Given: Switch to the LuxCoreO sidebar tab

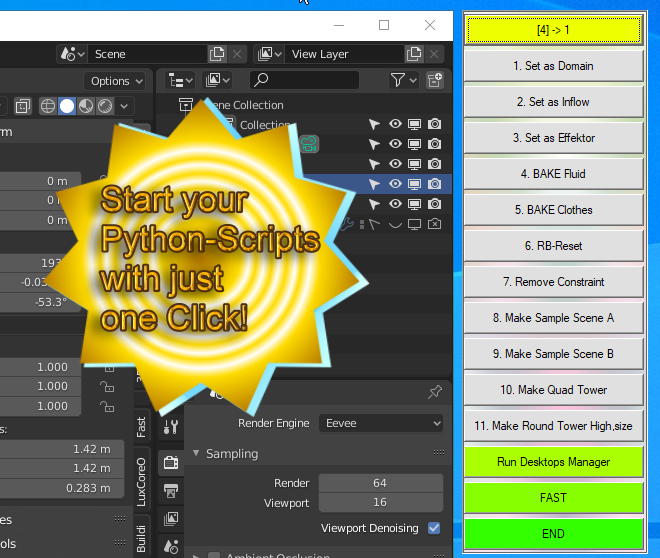Looking at the screenshot, I should pyautogui.click(x=141, y=481).
